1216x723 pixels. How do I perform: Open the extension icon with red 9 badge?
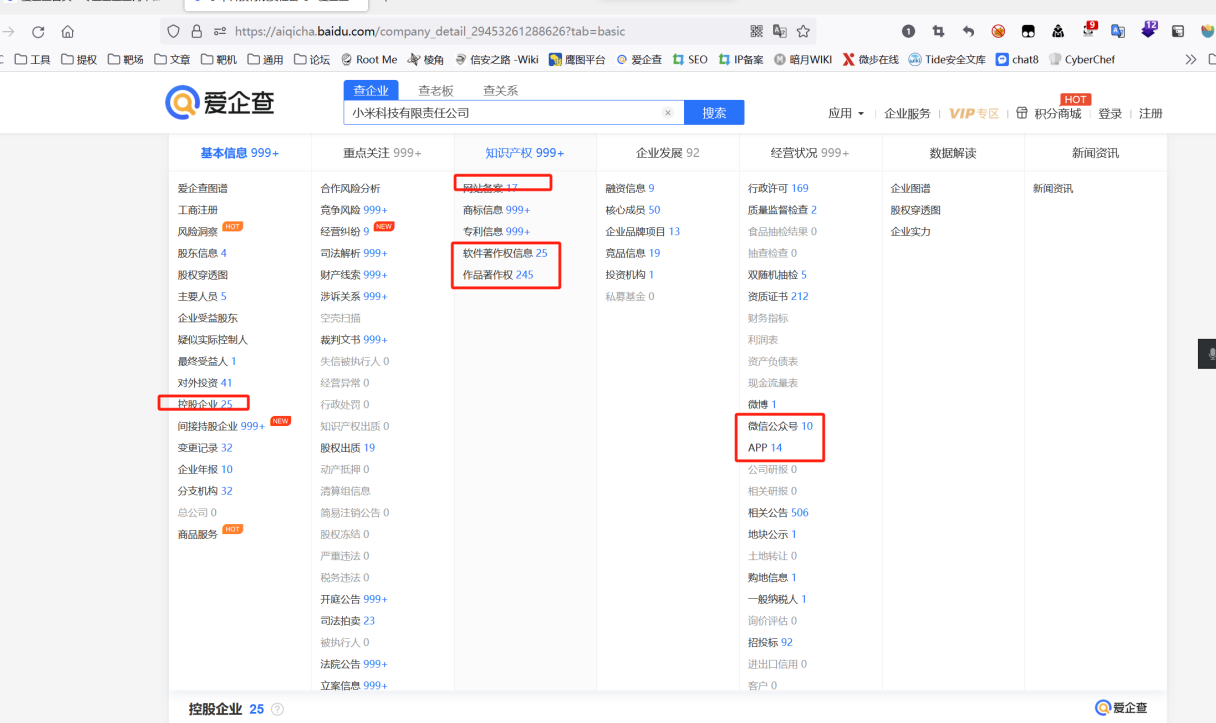click(x=1088, y=30)
